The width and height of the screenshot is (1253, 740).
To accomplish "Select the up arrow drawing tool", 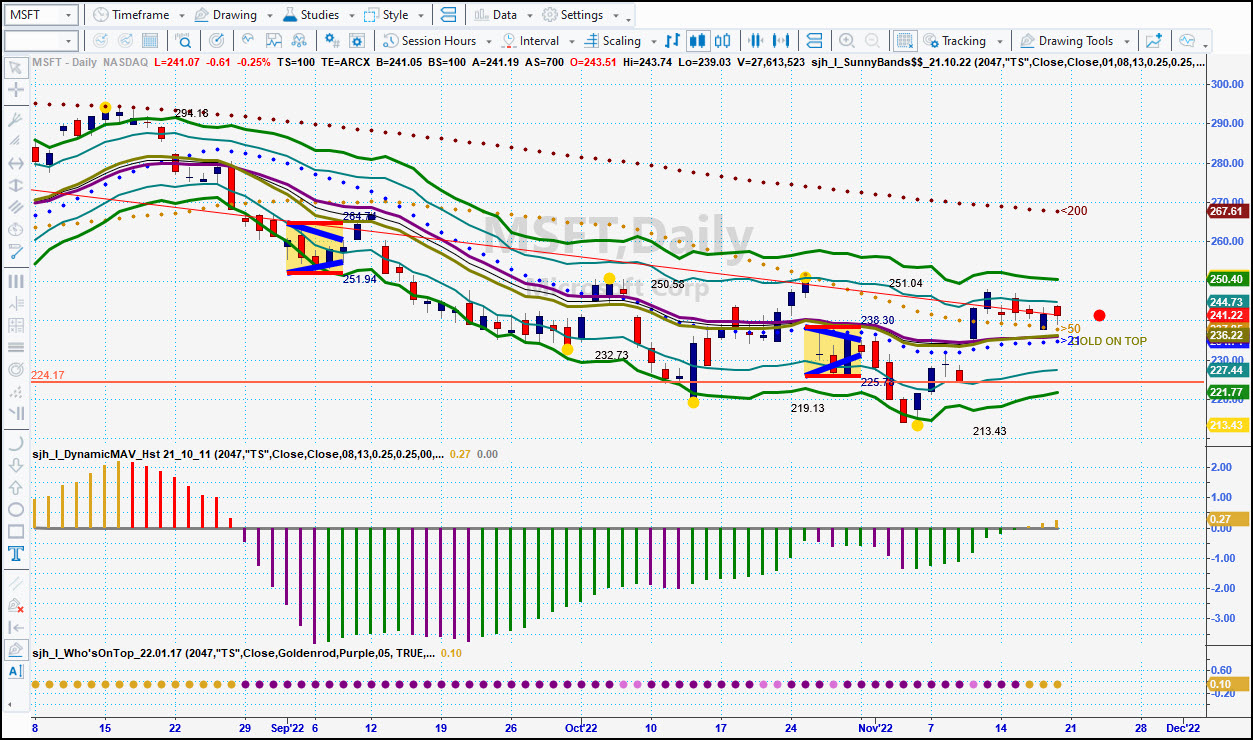I will point(15,487).
